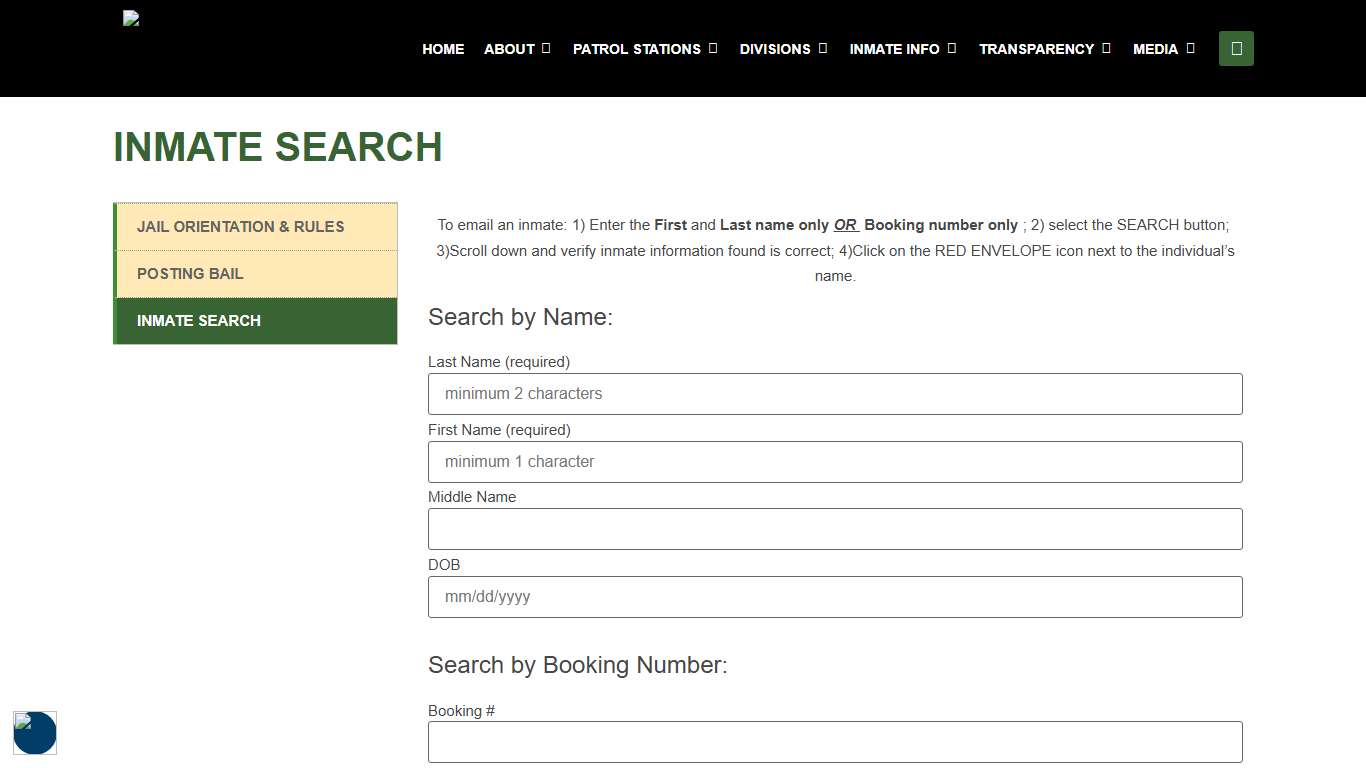Screen dimensions: 1366x768
Task: Click the accessibility widget icon
Action: coord(35,733)
